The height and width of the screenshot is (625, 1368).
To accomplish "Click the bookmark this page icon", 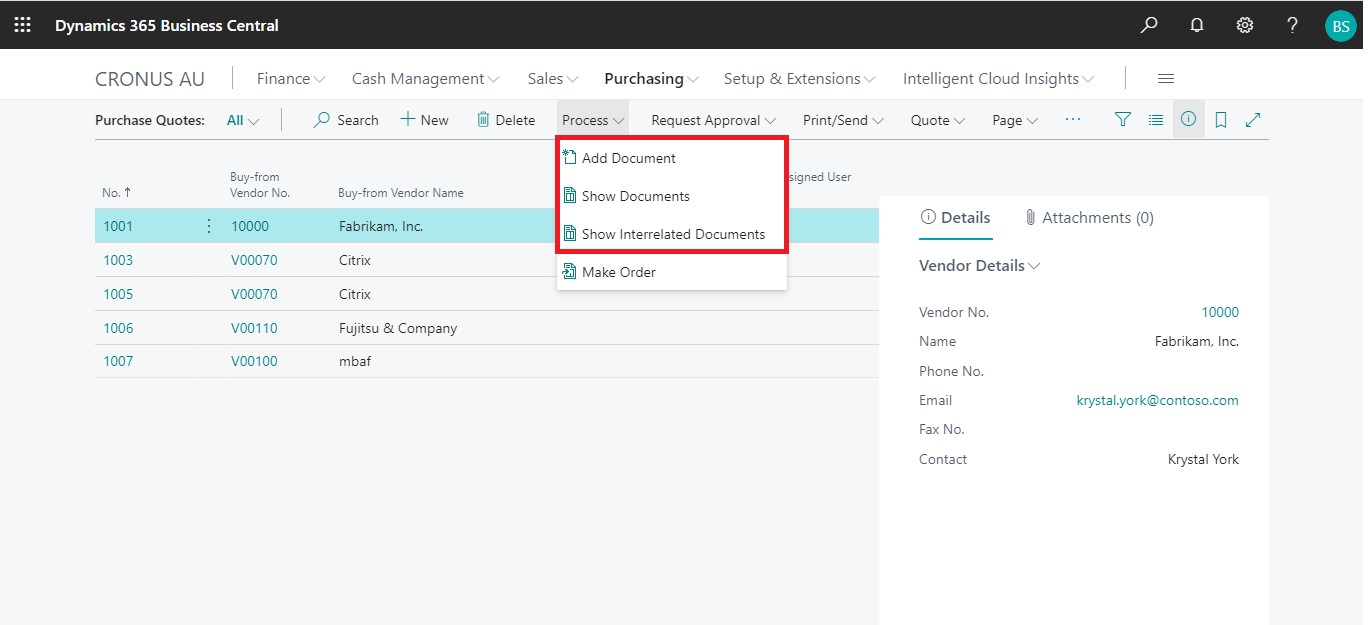I will (1221, 120).
